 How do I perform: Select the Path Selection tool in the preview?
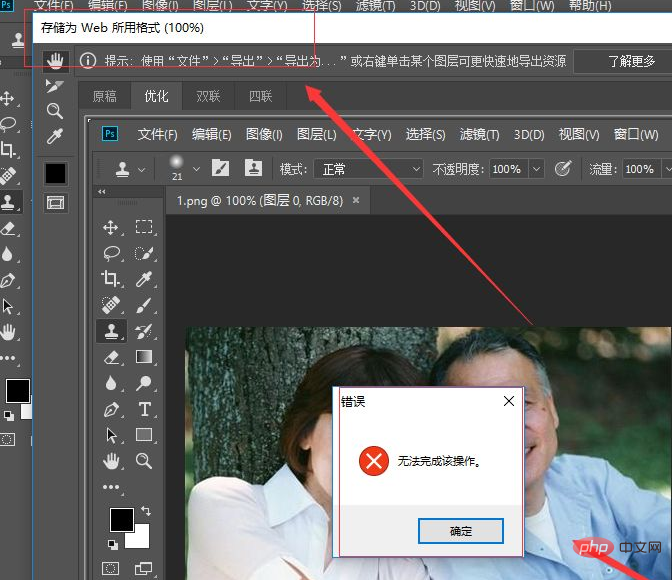111,436
